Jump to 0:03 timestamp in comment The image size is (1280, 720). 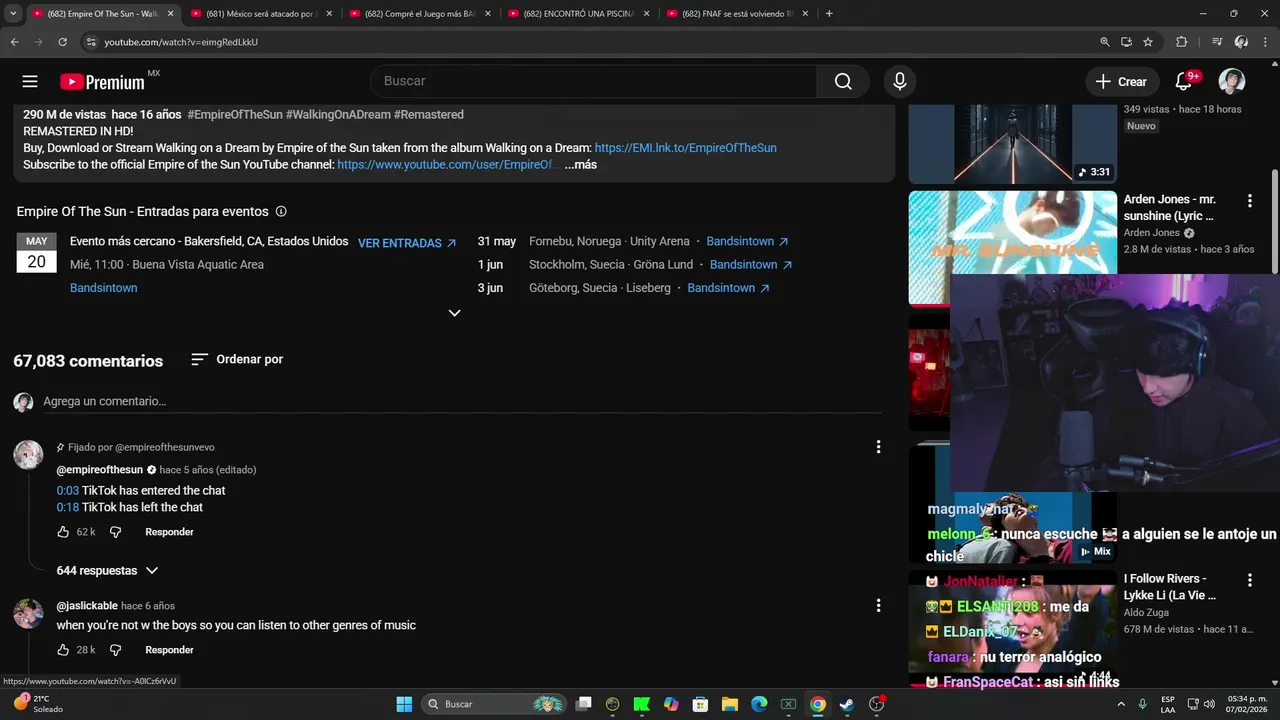[x=67, y=491]
